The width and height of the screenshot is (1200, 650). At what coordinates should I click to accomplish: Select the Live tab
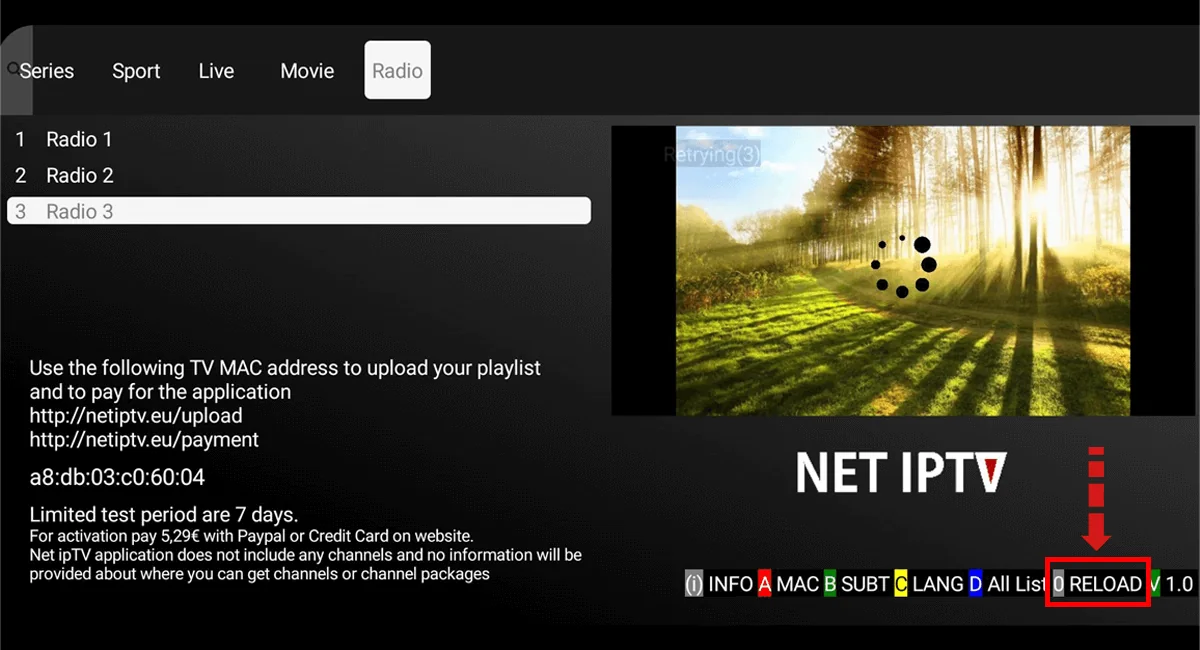coord(216,71)
